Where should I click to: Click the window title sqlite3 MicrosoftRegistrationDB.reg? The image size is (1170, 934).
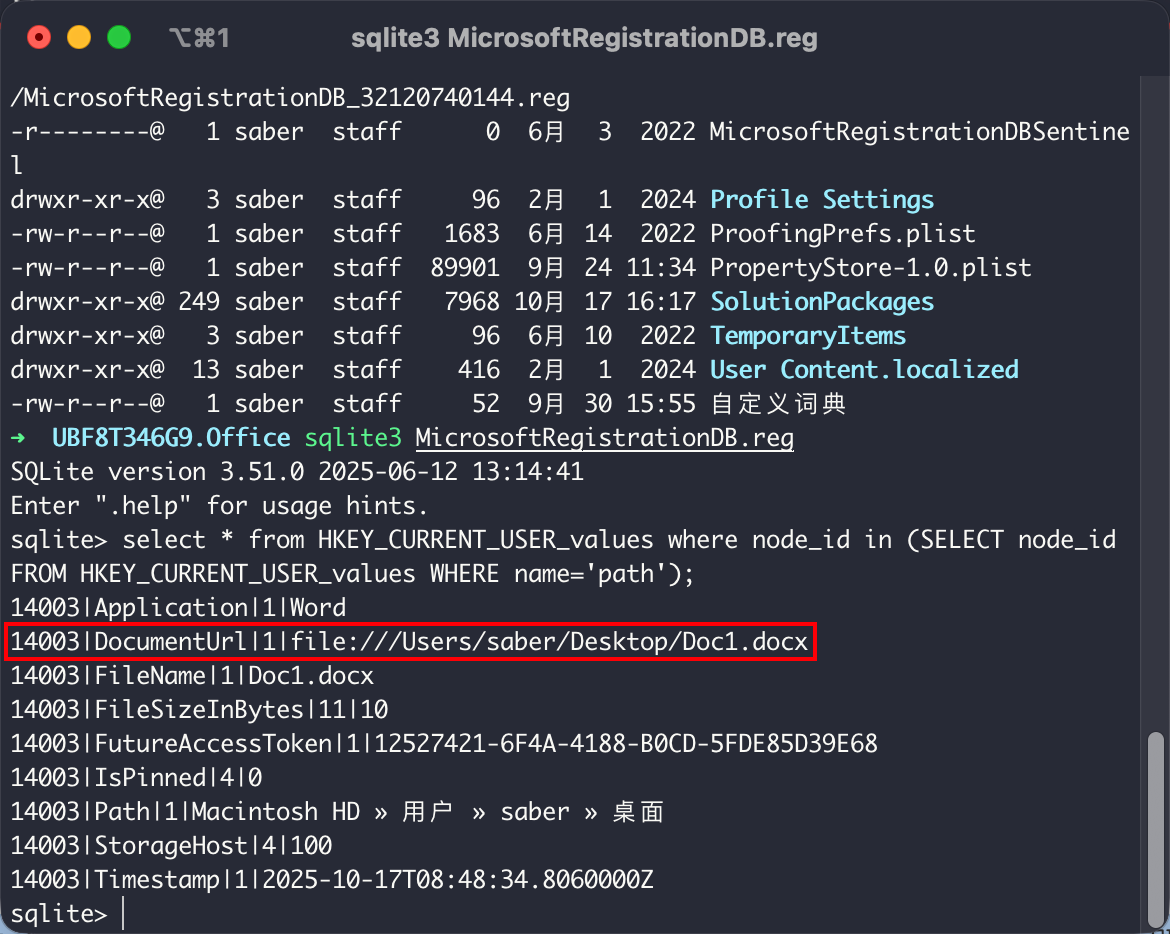(584, 38)
